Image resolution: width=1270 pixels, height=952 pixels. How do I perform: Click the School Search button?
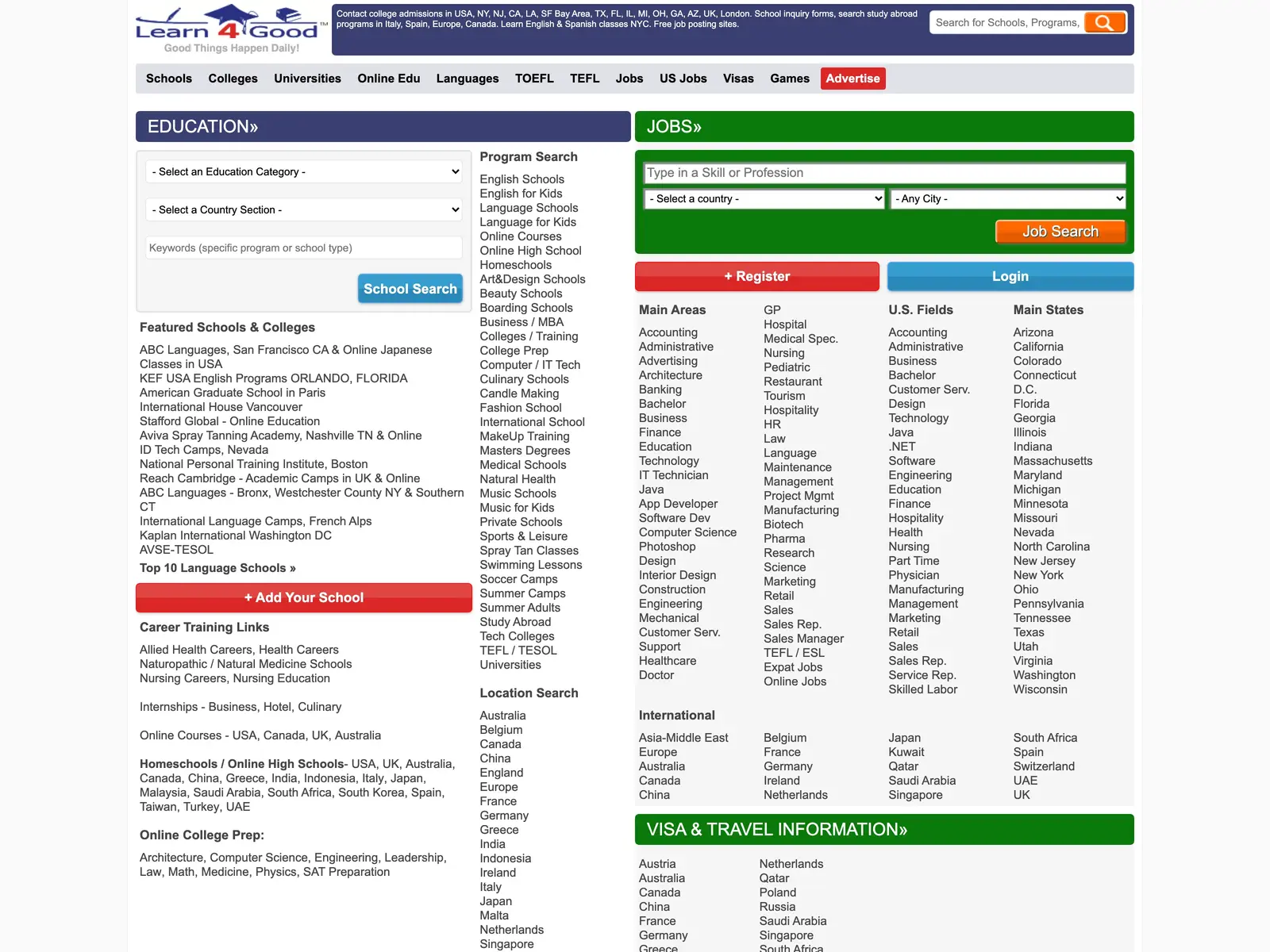tap(410, 289)
